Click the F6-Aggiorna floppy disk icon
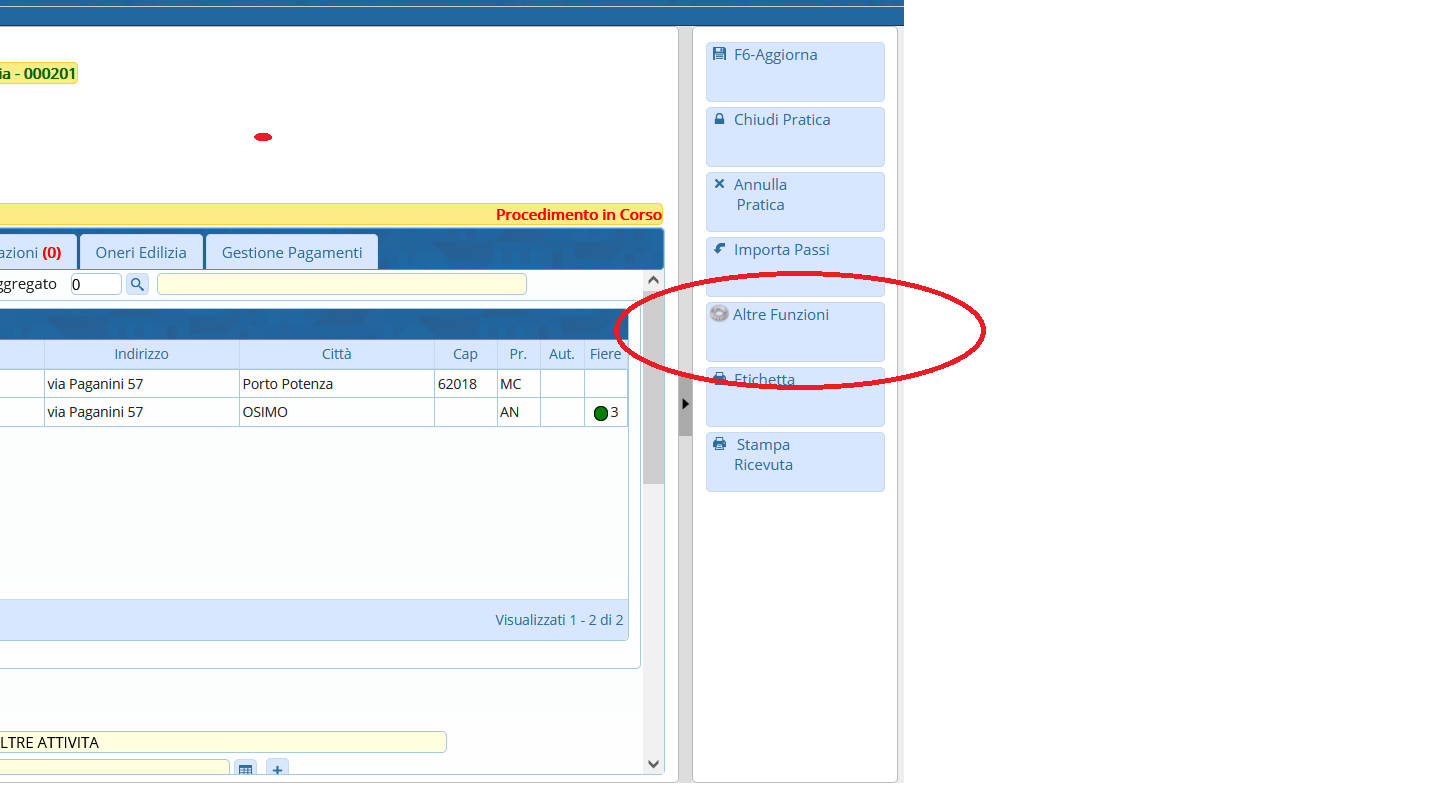 tap(719, 55)
